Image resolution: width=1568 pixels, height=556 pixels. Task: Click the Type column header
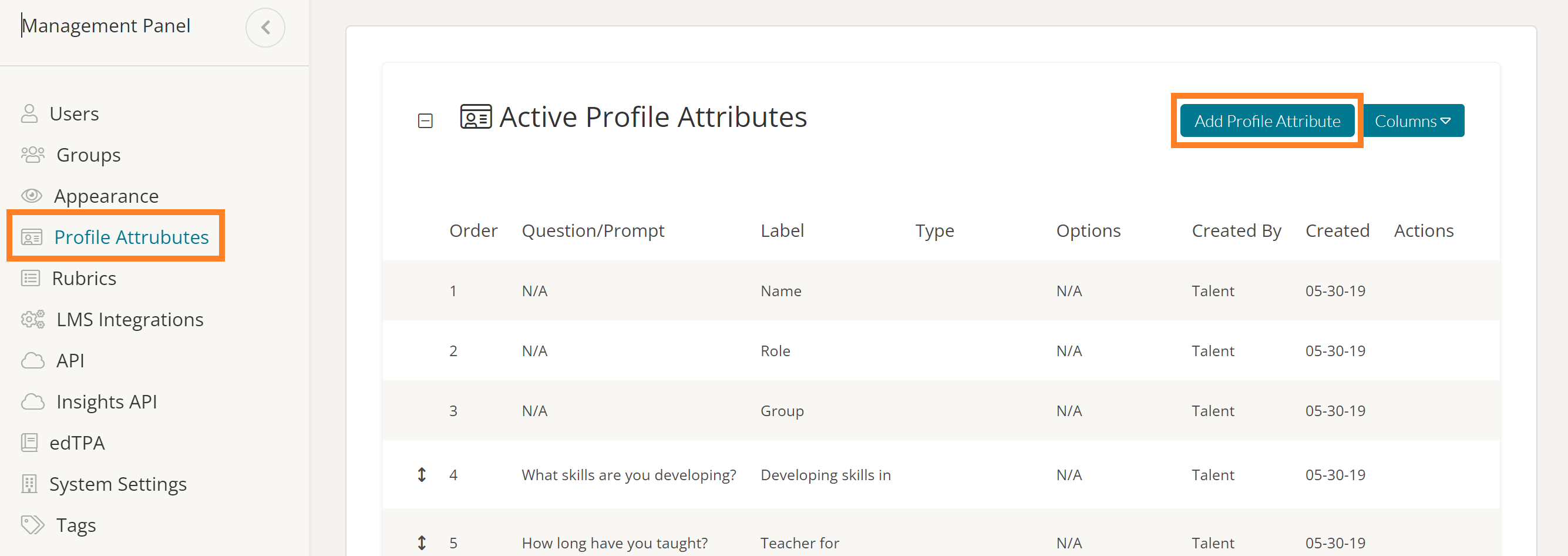(934, 231)
